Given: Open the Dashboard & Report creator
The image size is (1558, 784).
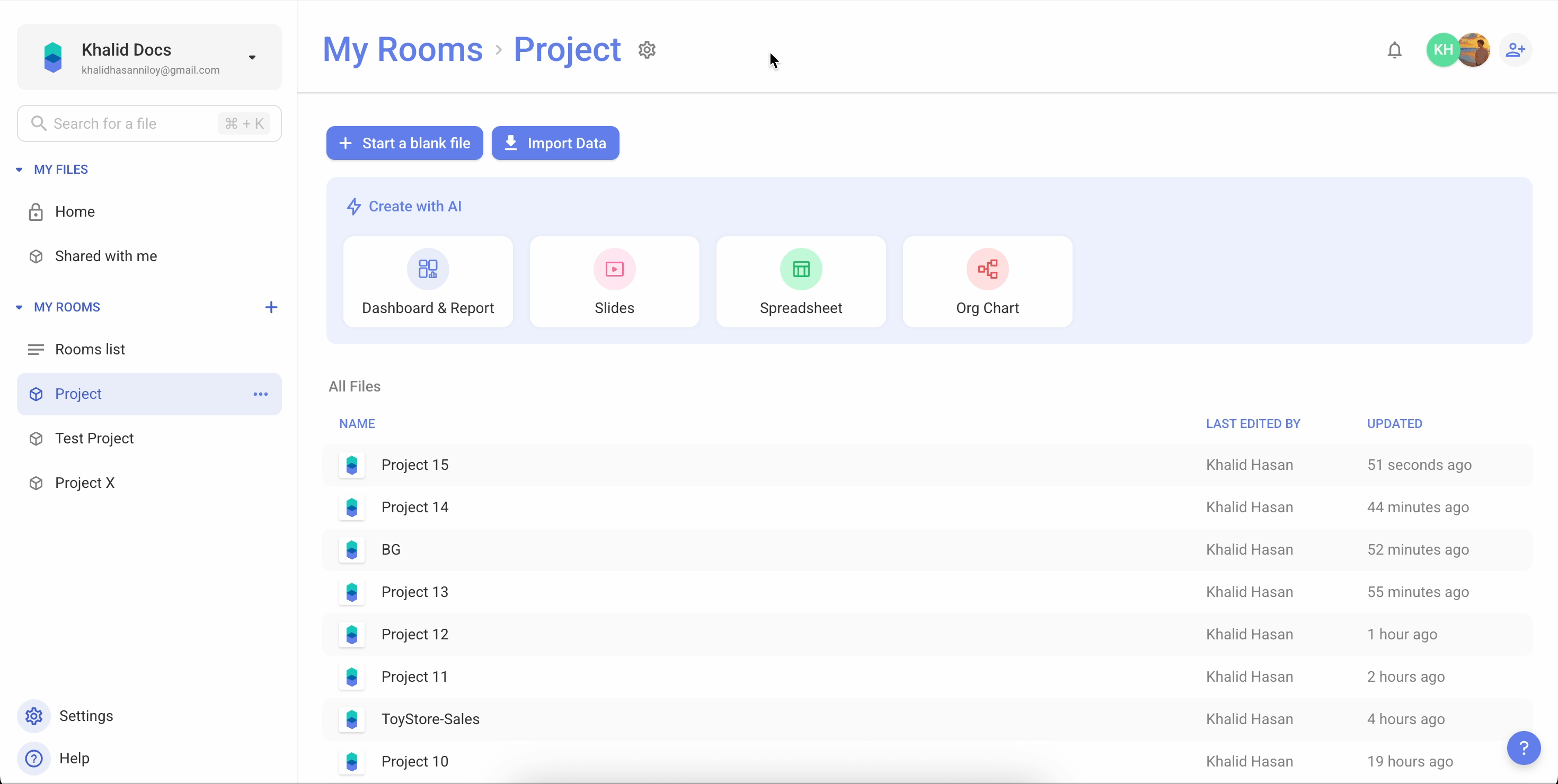Looking at the screenshot, I should pos(428,281).
